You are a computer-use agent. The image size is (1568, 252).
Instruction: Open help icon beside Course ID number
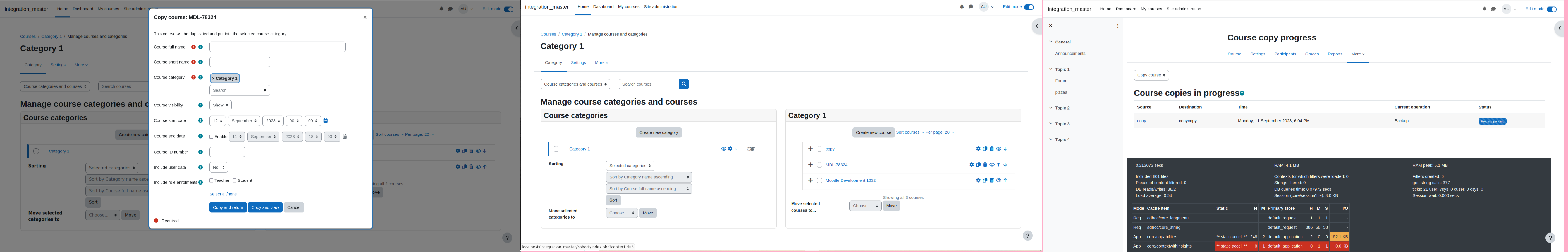tap(200, 152)
